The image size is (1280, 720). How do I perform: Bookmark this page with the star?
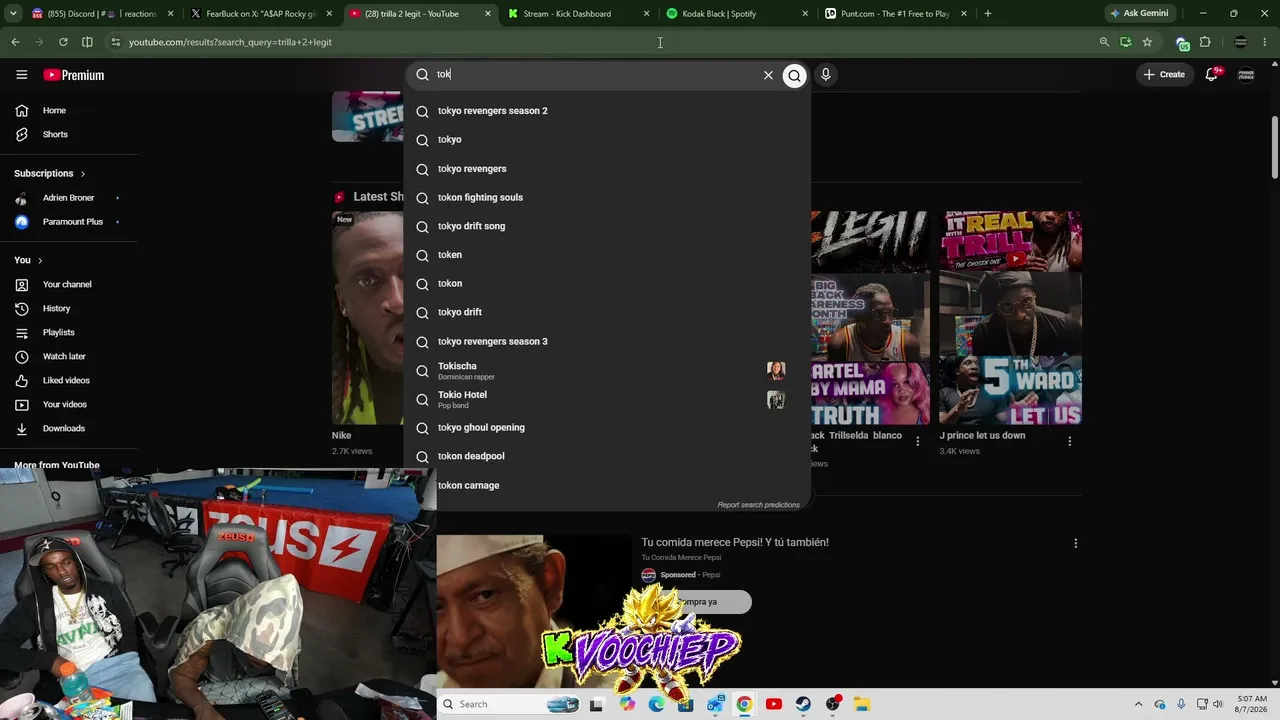[x=1147, y=42]
